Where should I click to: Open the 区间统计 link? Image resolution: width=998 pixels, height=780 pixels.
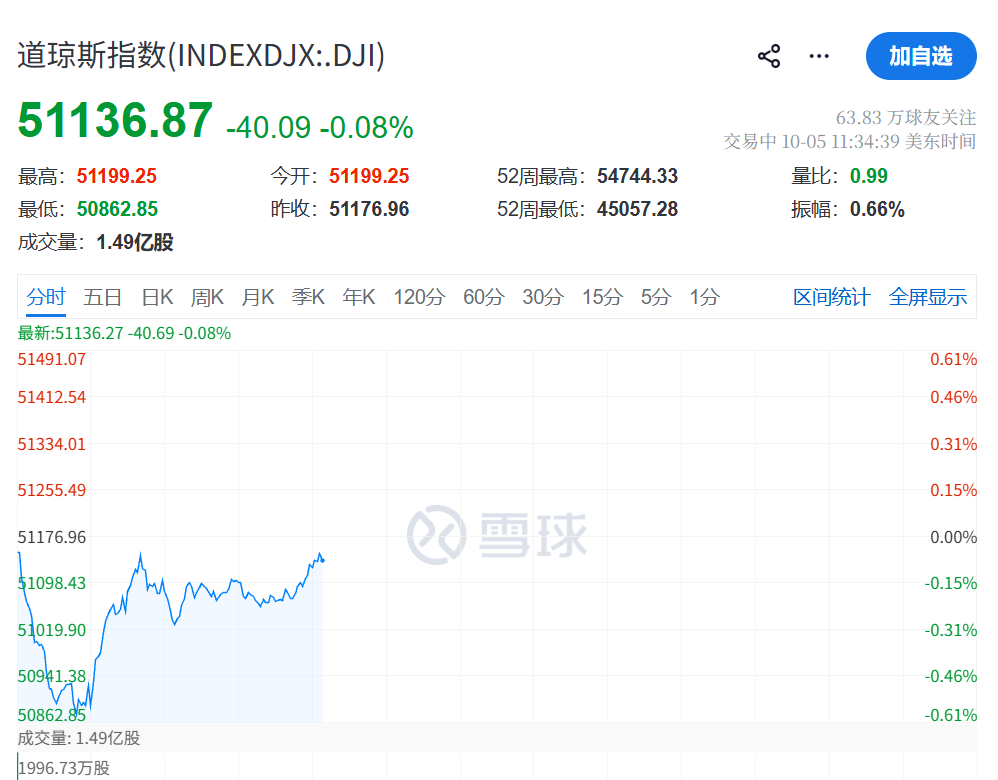[832, 297]
